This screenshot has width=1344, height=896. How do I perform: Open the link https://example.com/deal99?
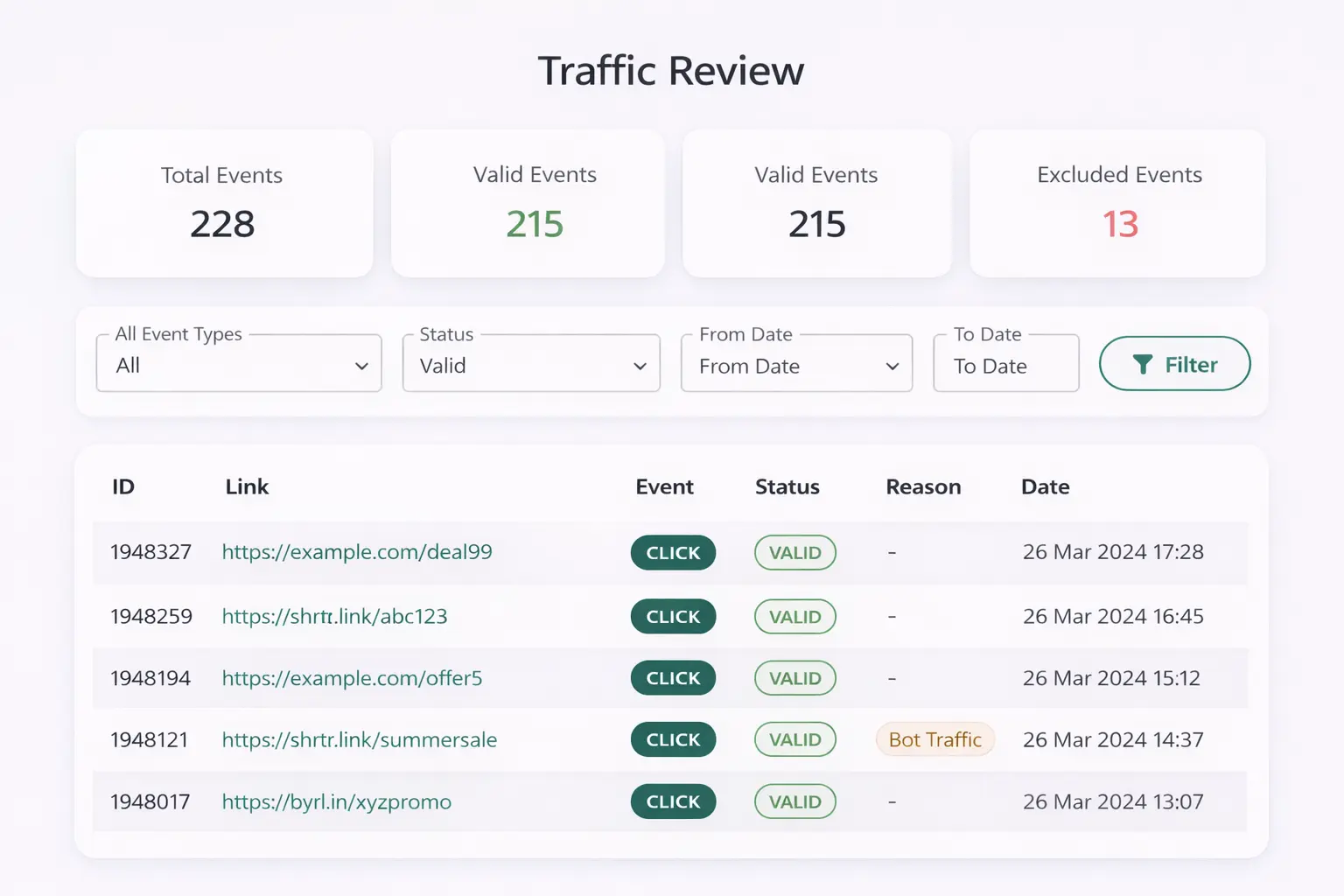click(x=357, y=552)
